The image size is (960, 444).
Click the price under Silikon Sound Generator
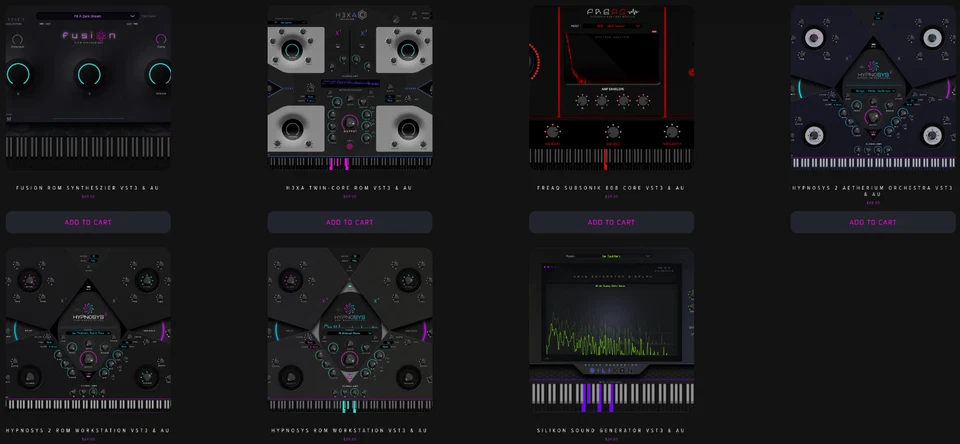(611, 439)
